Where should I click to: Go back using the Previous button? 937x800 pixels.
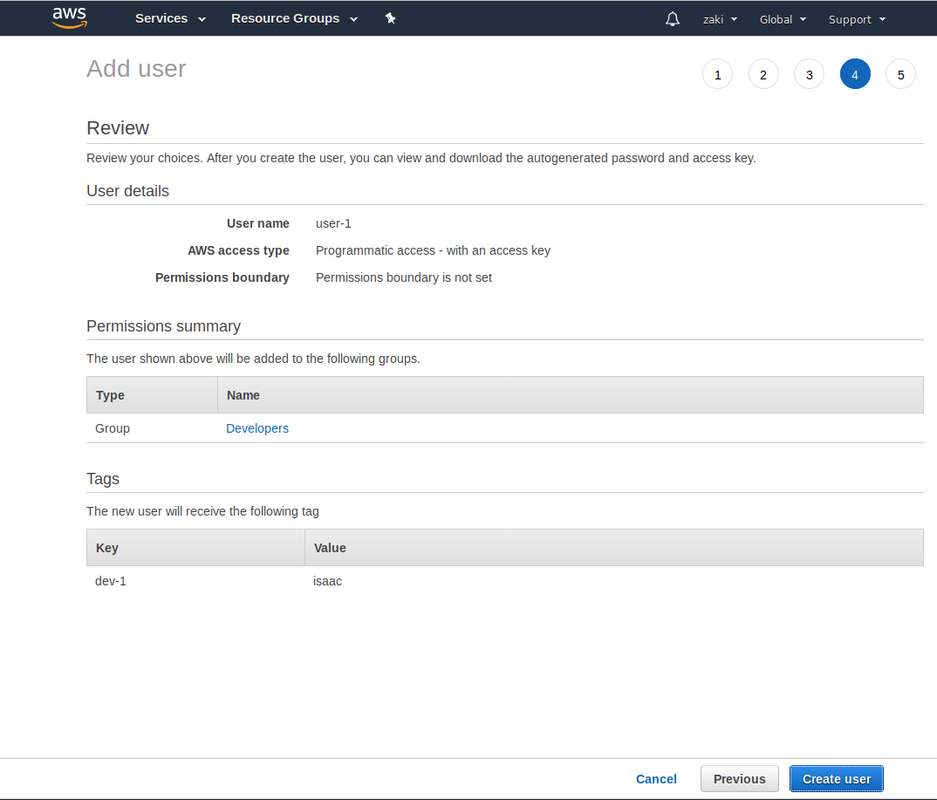(x=739, y=778)
